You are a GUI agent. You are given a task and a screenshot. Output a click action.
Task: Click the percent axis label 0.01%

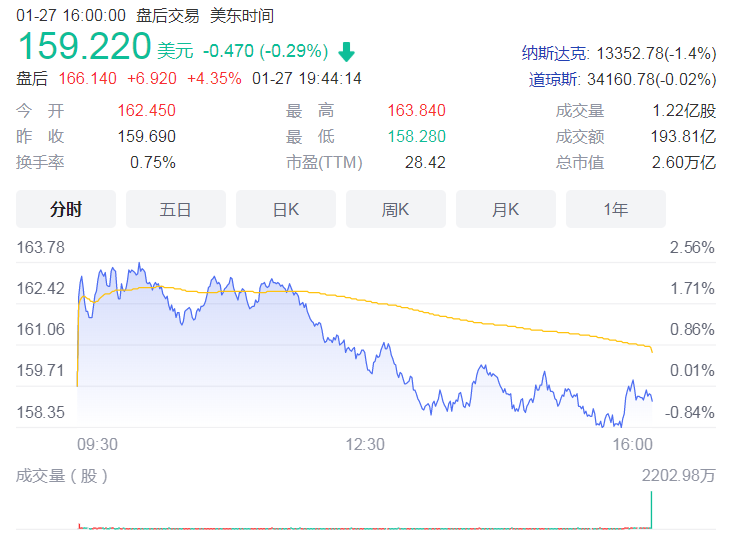[692, 371]
